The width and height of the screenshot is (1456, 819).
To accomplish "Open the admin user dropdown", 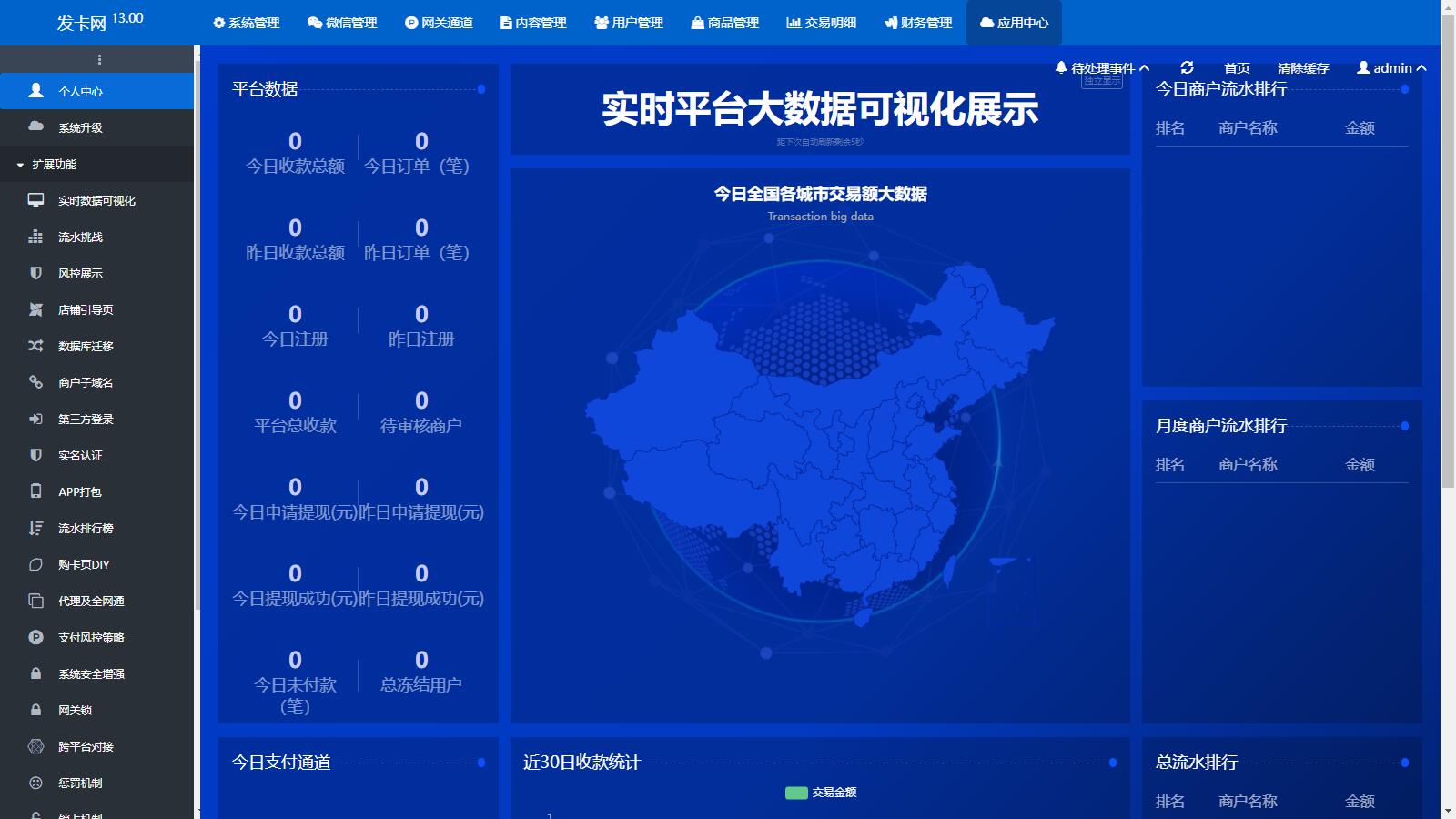I will 1391,68.
